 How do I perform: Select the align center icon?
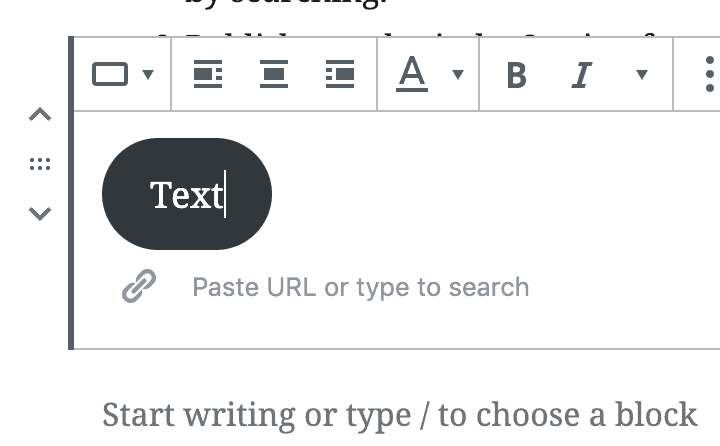(x=274, y=74)
